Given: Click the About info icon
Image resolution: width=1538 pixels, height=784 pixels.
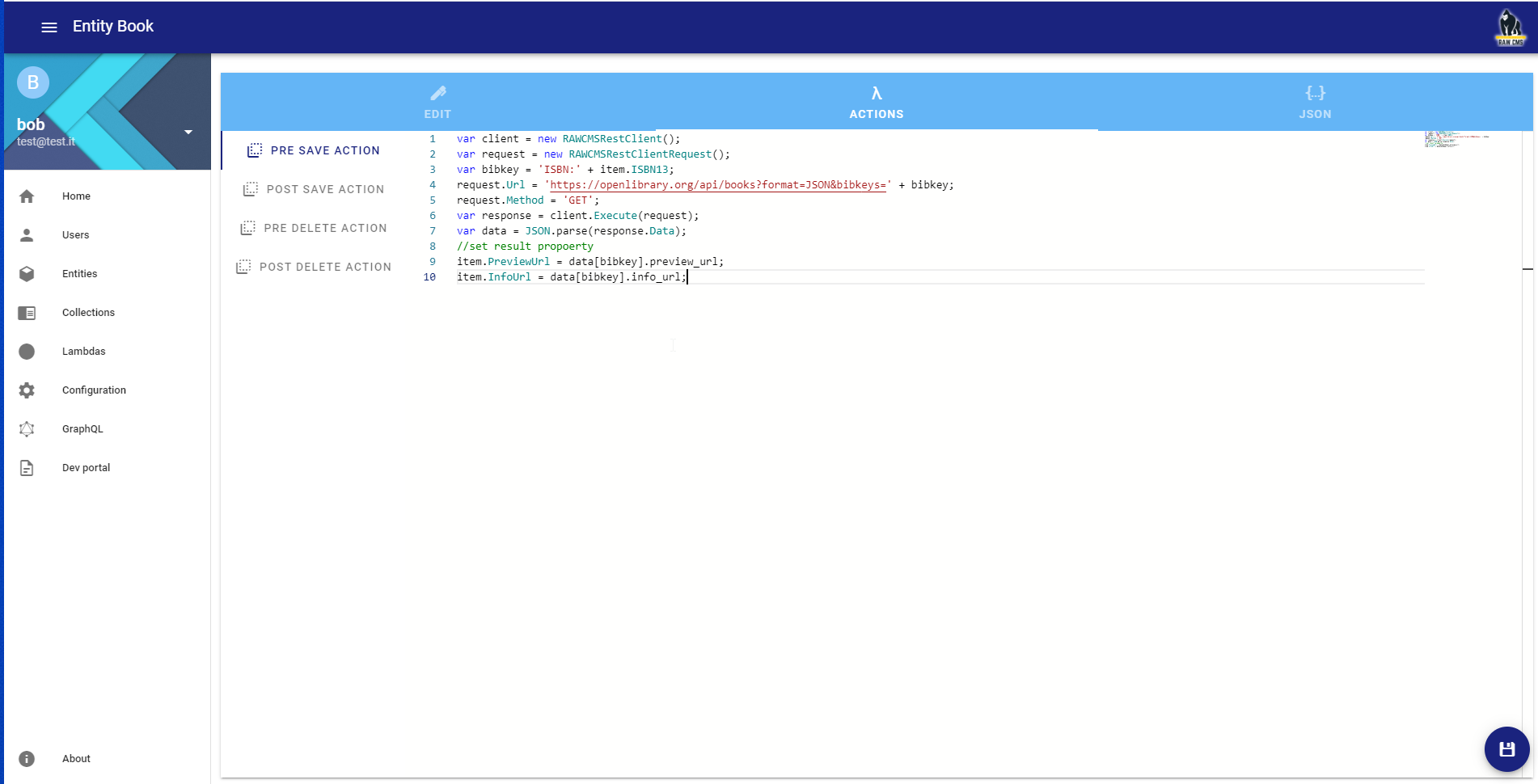Looking at the screenshot, I should [x=27, y=759].
